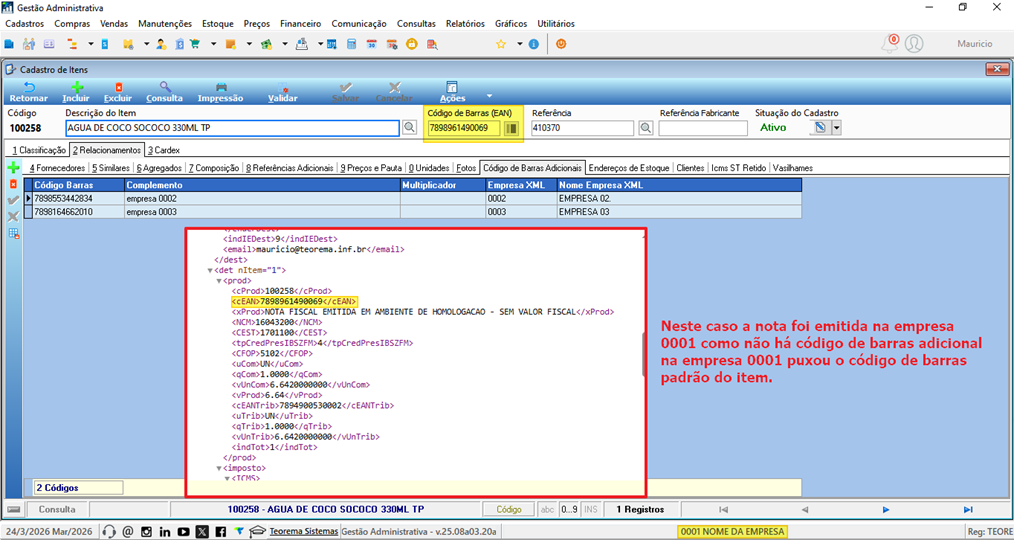This screenshot has height=540, width=1014.
Task: Open the Cadastros menu
Action: pyautogui.click(x=25, y=24)
